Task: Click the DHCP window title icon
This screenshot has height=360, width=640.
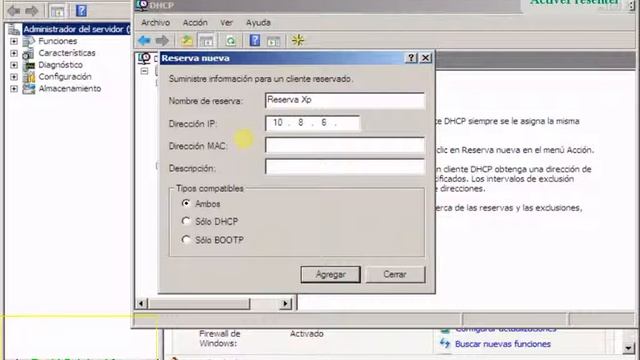Action: point(142,5)
